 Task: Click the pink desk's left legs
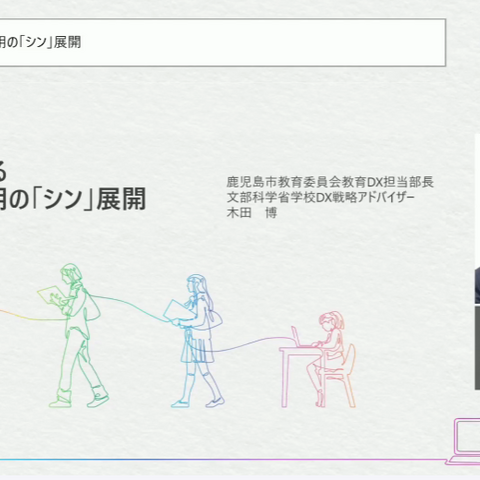point(284,379)
